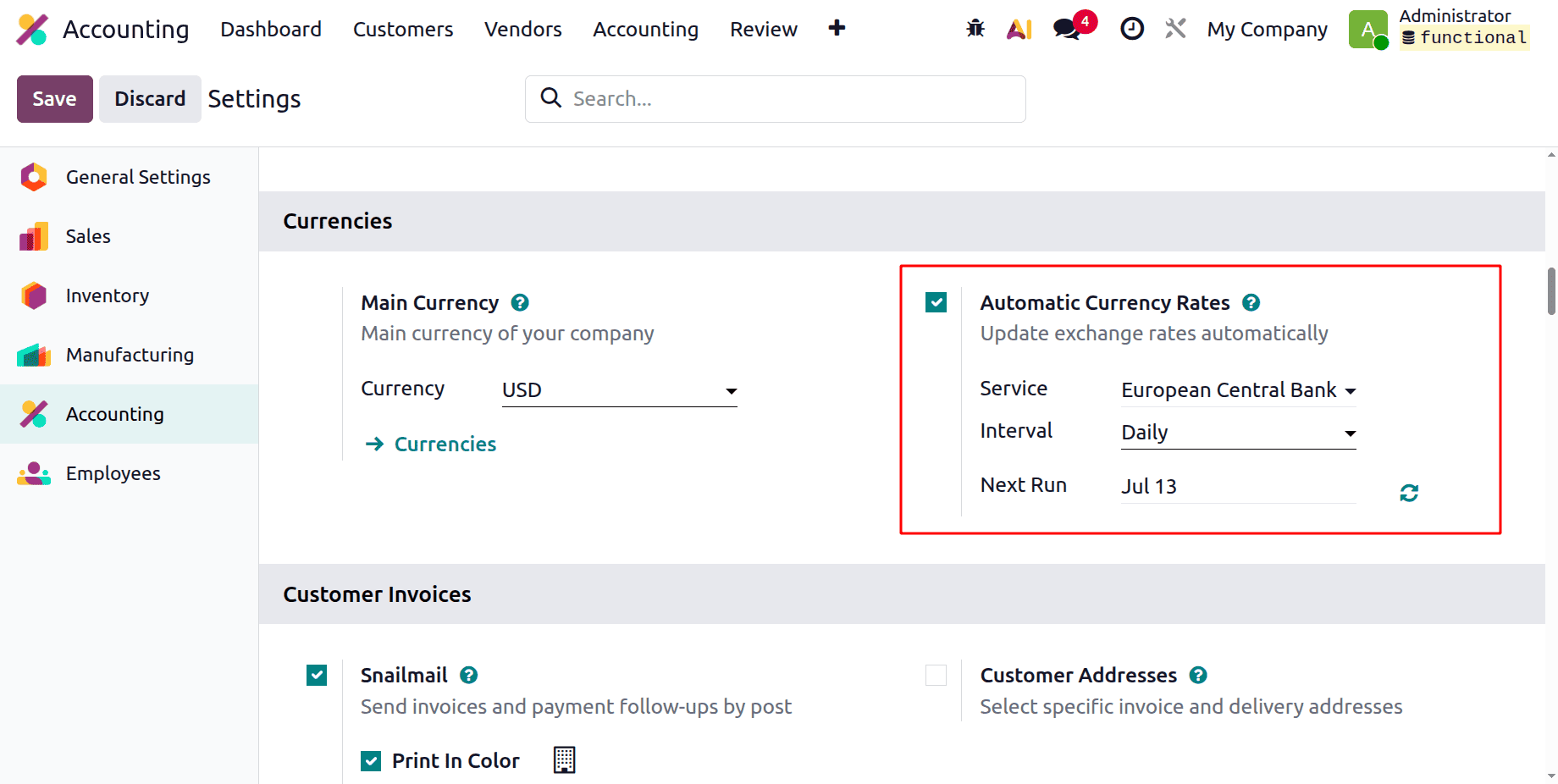This screenshot has height=784, width=1558.
Task: Click the Settings breadcrumb title
Action: 254,99
